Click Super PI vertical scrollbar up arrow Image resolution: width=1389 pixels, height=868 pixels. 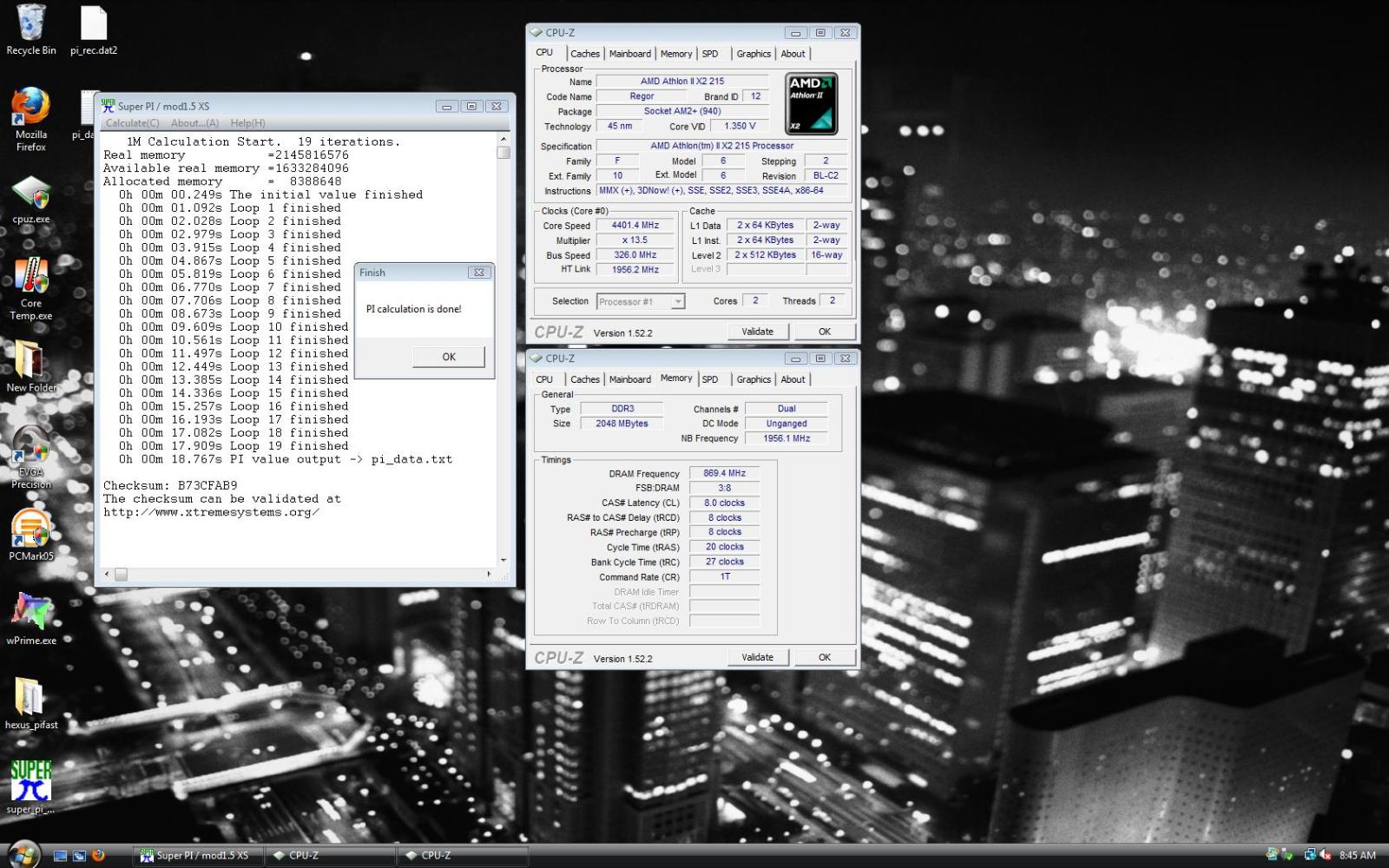tap(504, 139)
